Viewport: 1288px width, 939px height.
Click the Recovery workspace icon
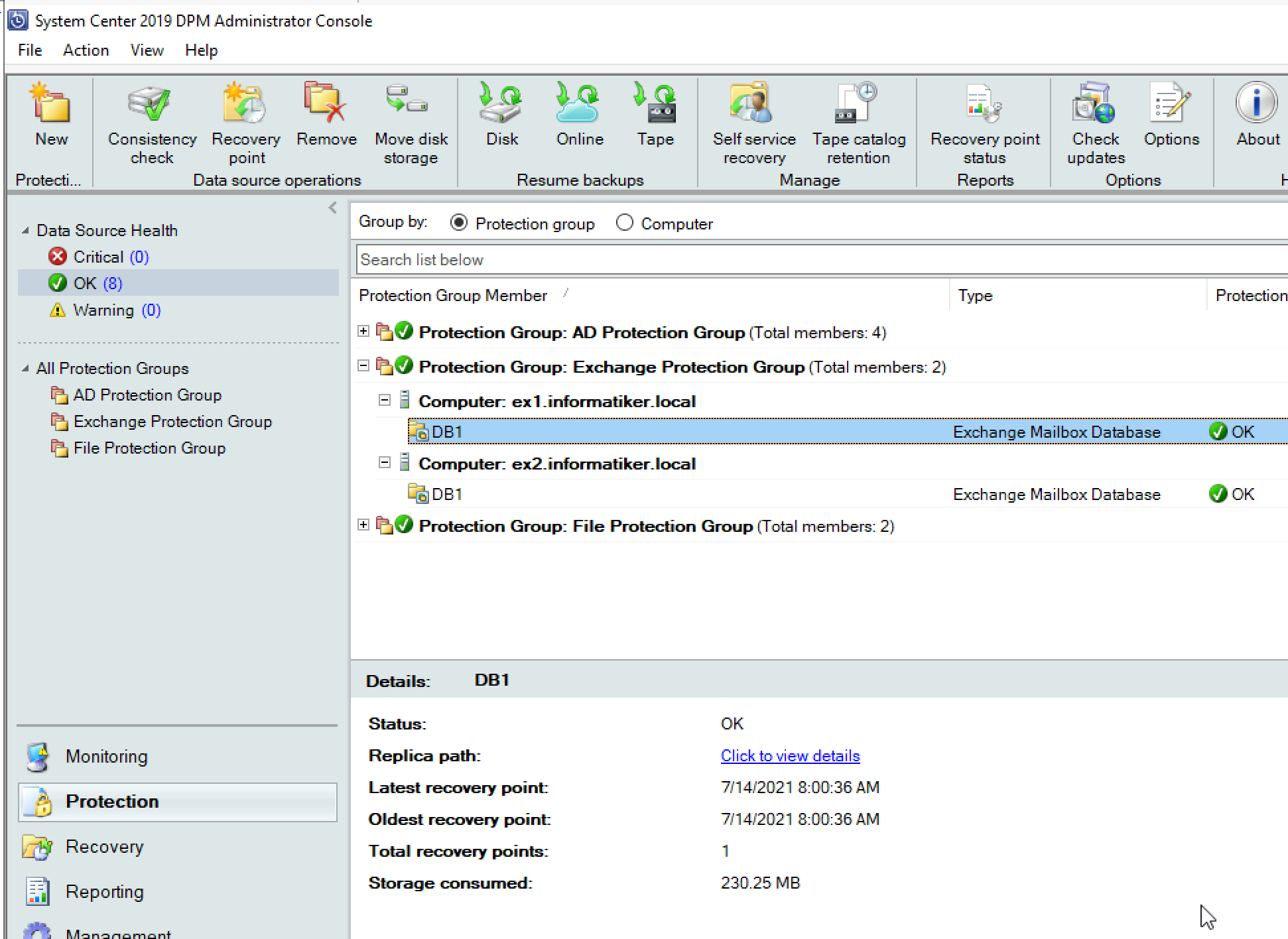38,847
